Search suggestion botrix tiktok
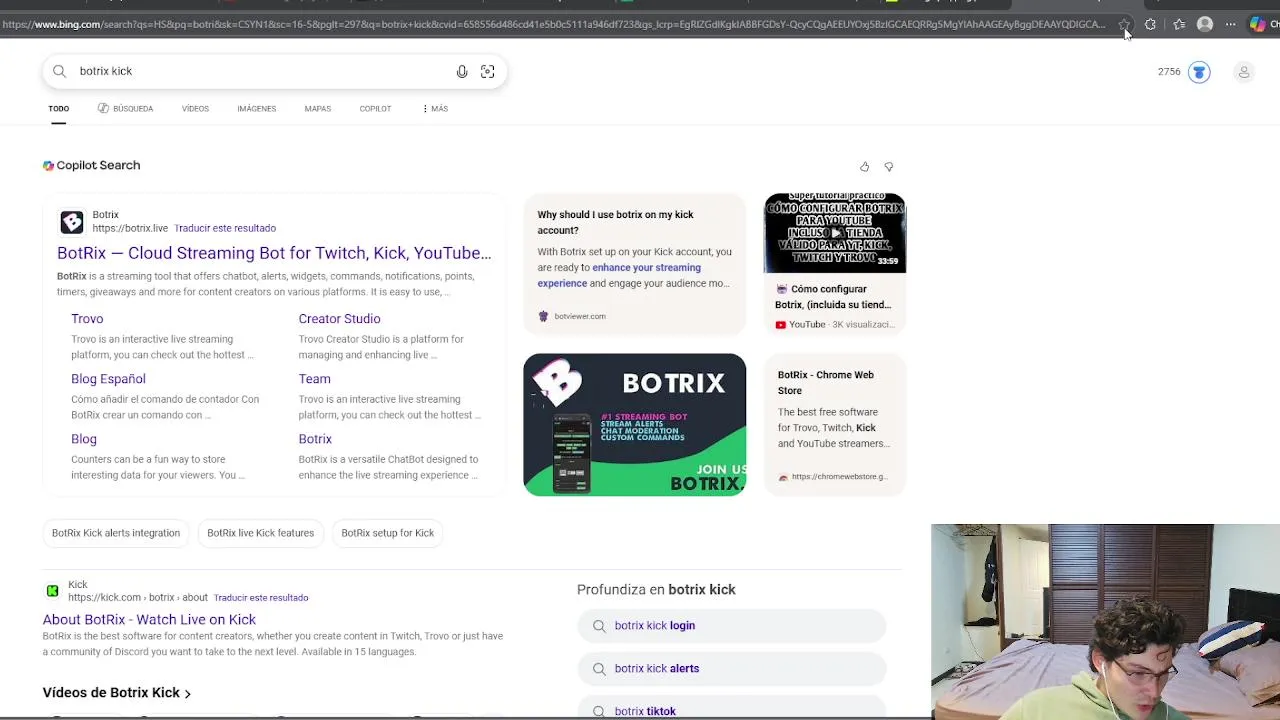 731,709
